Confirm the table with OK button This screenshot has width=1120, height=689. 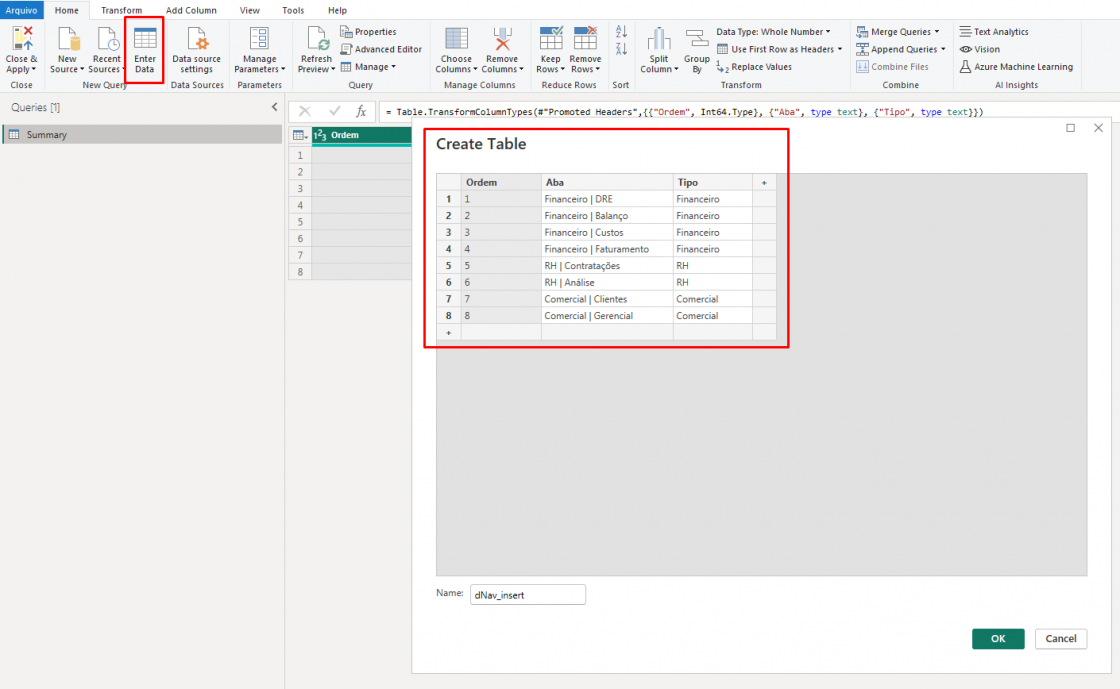(x=998, y=639)
